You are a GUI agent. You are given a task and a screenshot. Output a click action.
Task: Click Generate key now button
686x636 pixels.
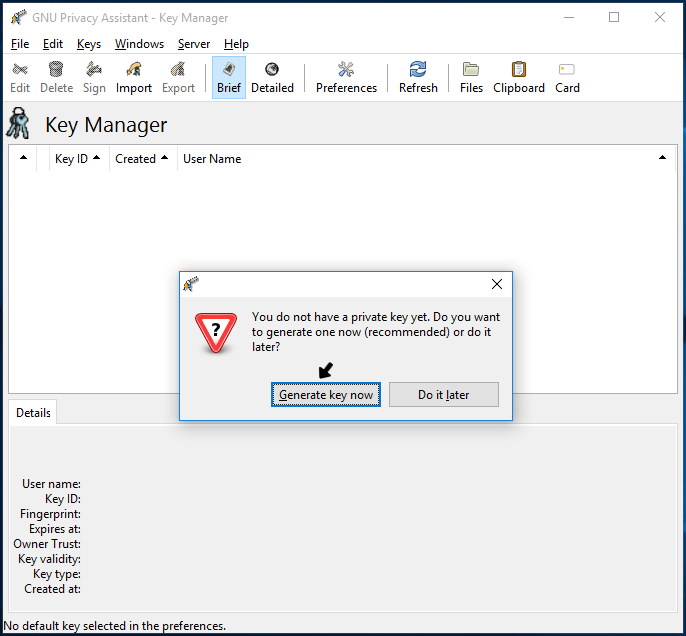[326, 395]
